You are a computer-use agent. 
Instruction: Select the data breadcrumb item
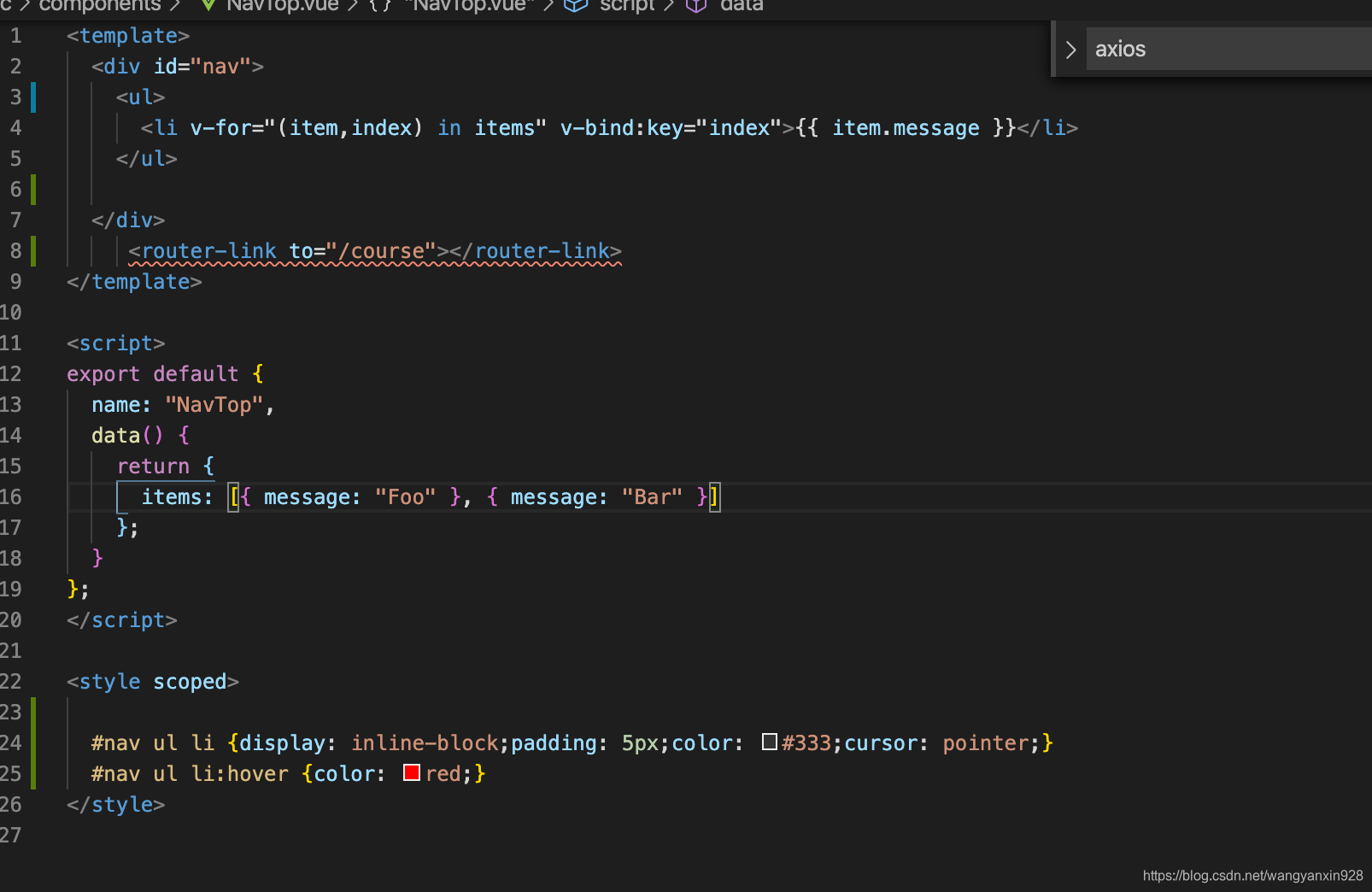[742, 5]
